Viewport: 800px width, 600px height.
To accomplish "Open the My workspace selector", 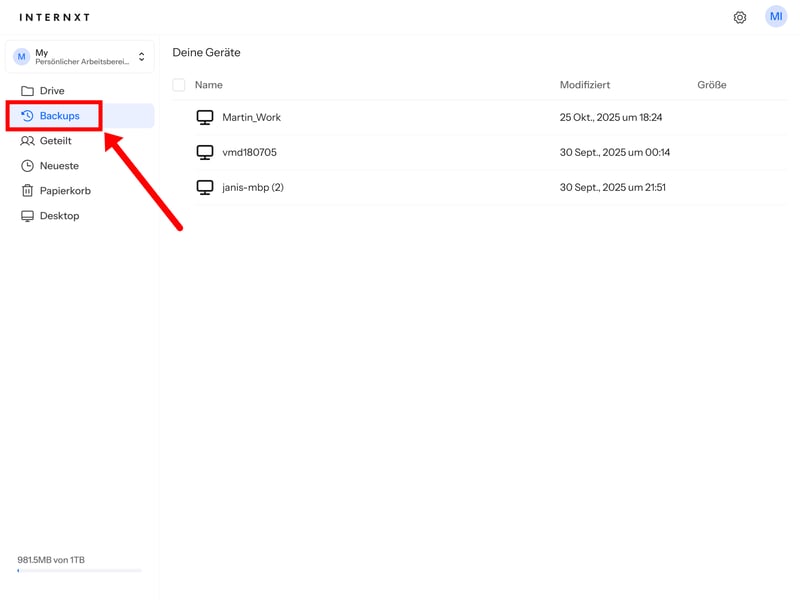I will (80, 57).
